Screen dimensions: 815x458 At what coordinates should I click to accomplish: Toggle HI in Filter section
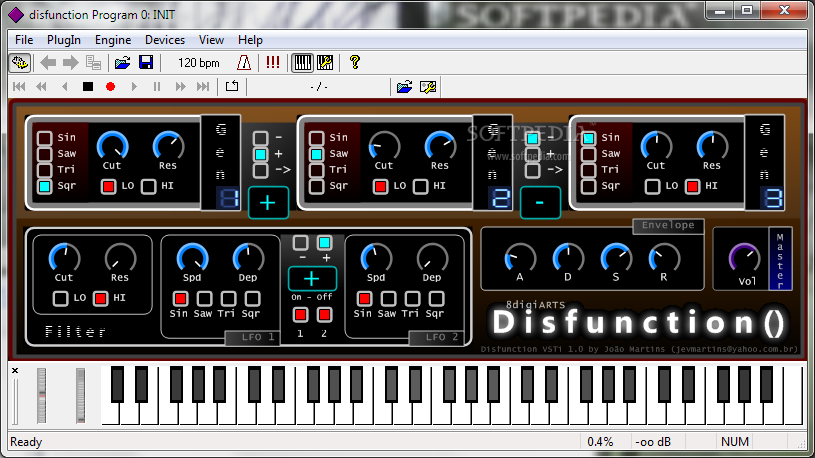tap(100, 298)
